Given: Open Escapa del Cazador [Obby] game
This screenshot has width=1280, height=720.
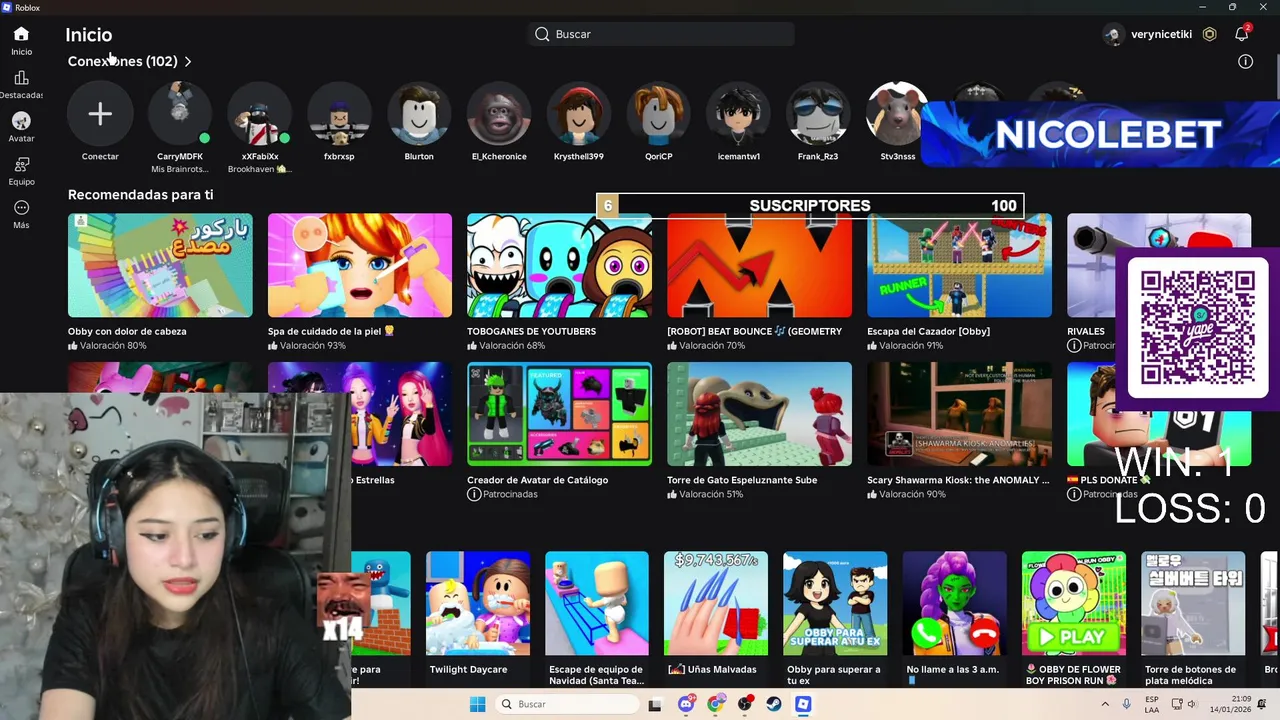Looking at the screenshot, I should point(959,265).
